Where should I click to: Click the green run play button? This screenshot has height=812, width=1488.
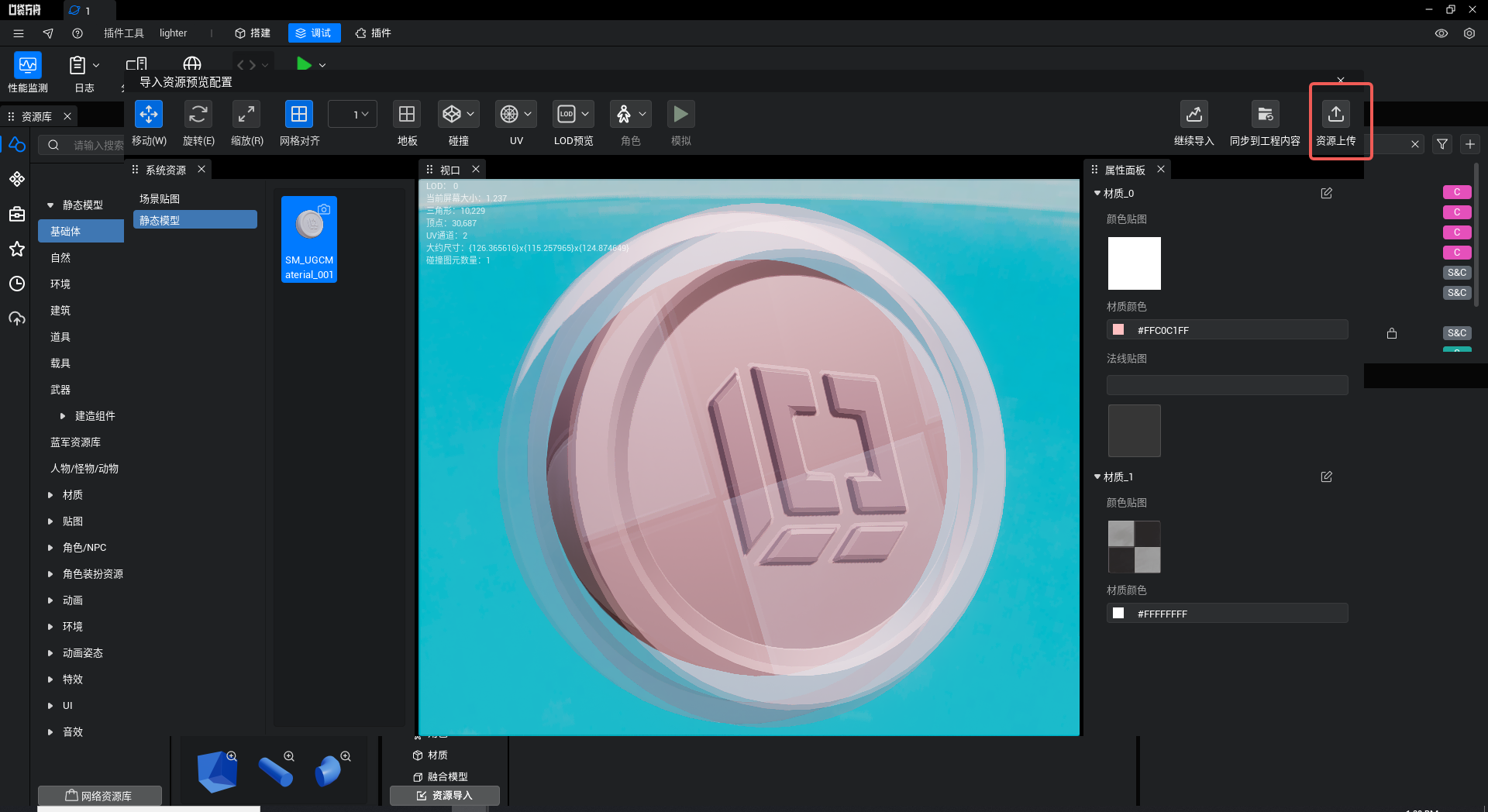pos(304,65)
